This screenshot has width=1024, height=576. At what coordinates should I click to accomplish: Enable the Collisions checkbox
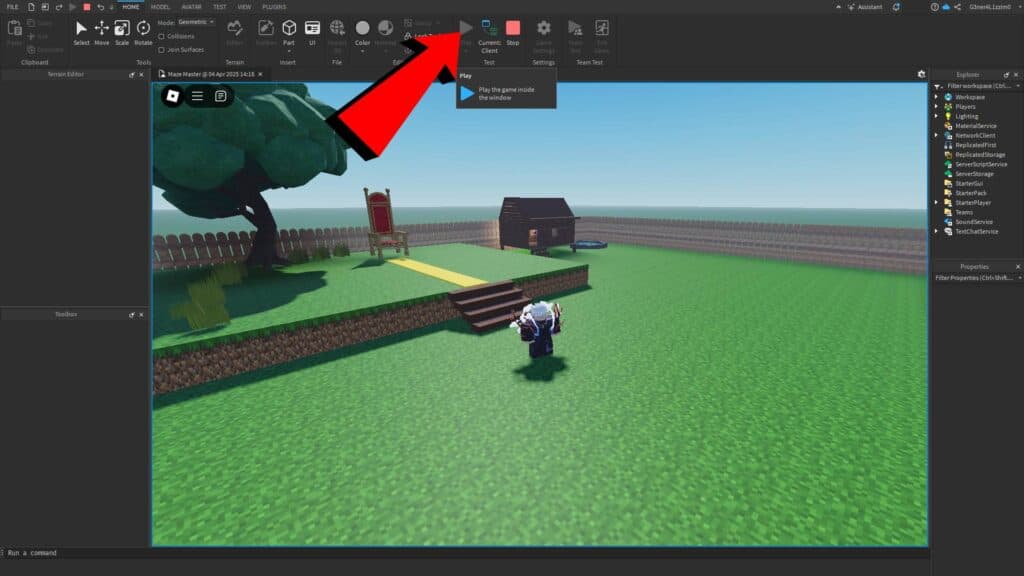[x=161, y=36]
